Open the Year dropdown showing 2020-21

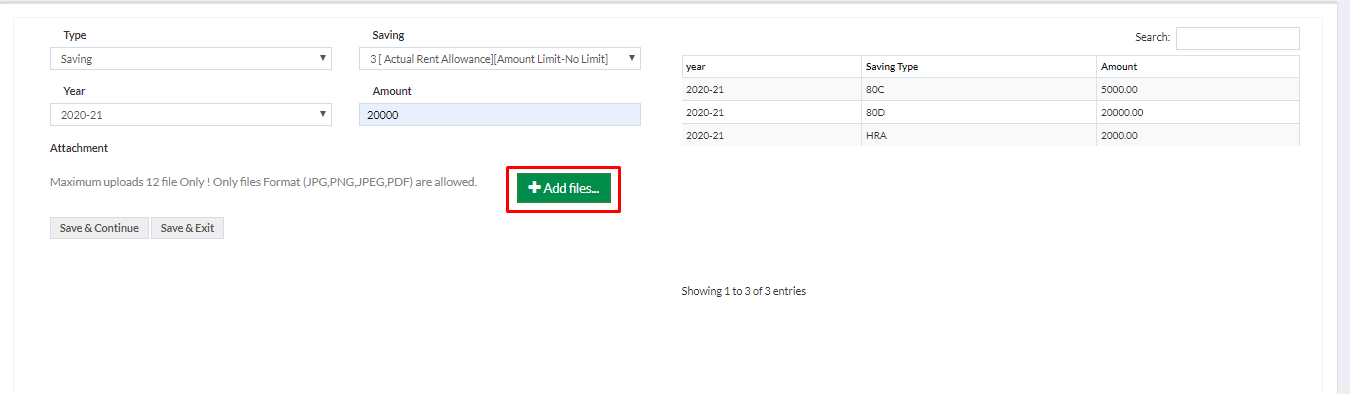point(190,115)
